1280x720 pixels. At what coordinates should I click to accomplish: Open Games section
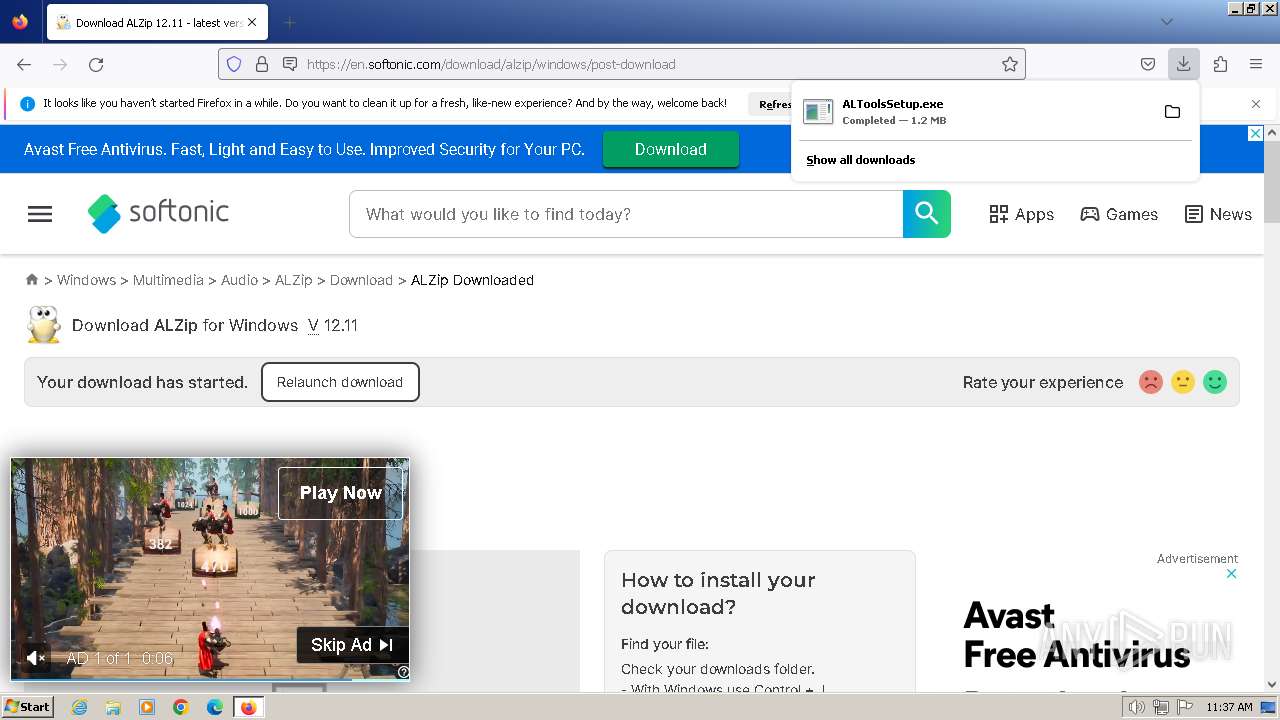tap(1119, 214)
